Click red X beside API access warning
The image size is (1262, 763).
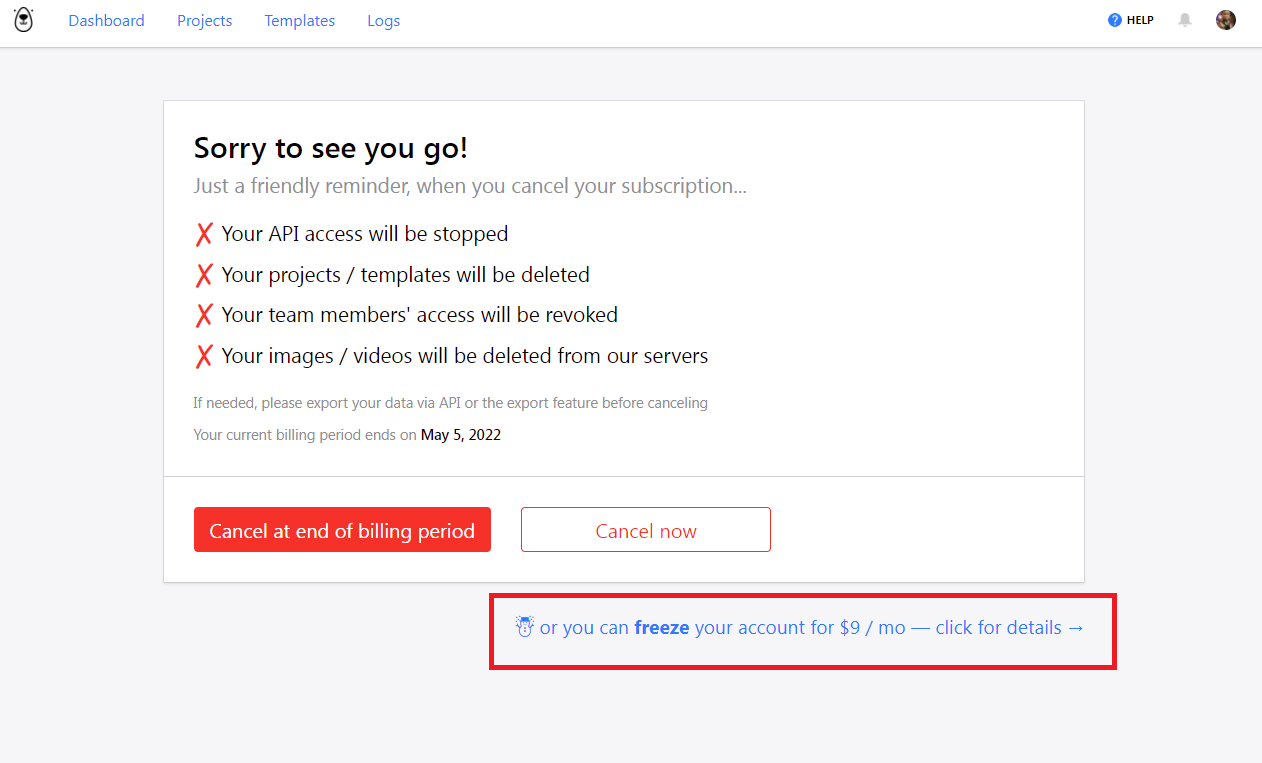[x=204, y=234]
